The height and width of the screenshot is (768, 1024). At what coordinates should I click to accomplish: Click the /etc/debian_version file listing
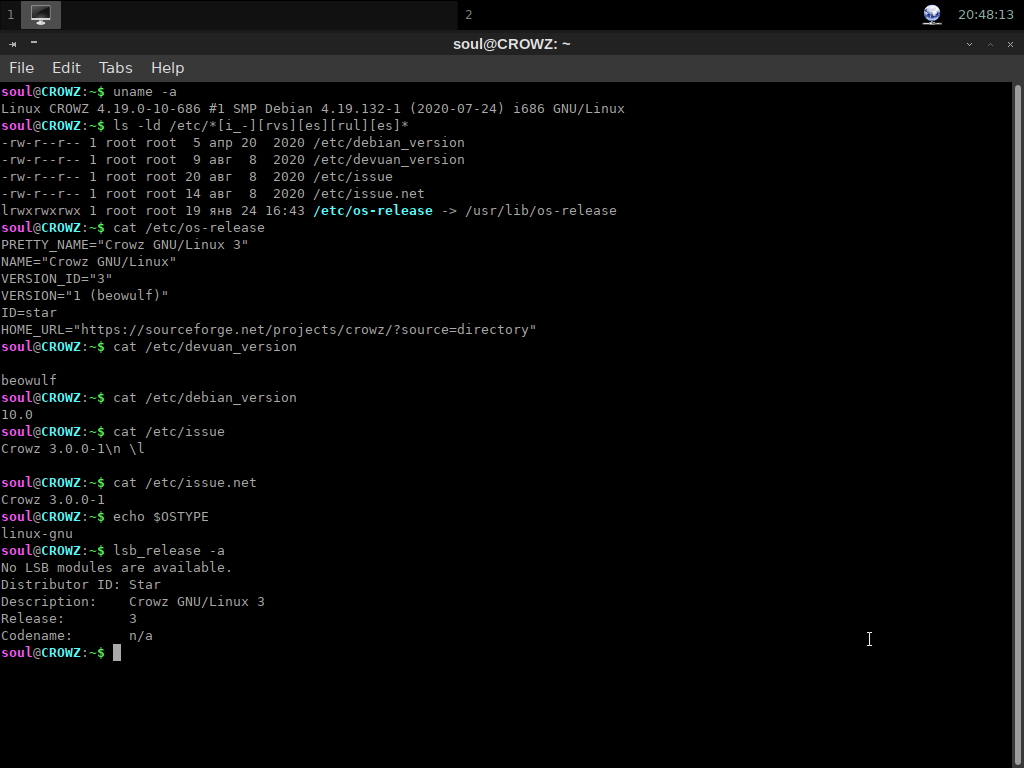click(x=389, y=143)
